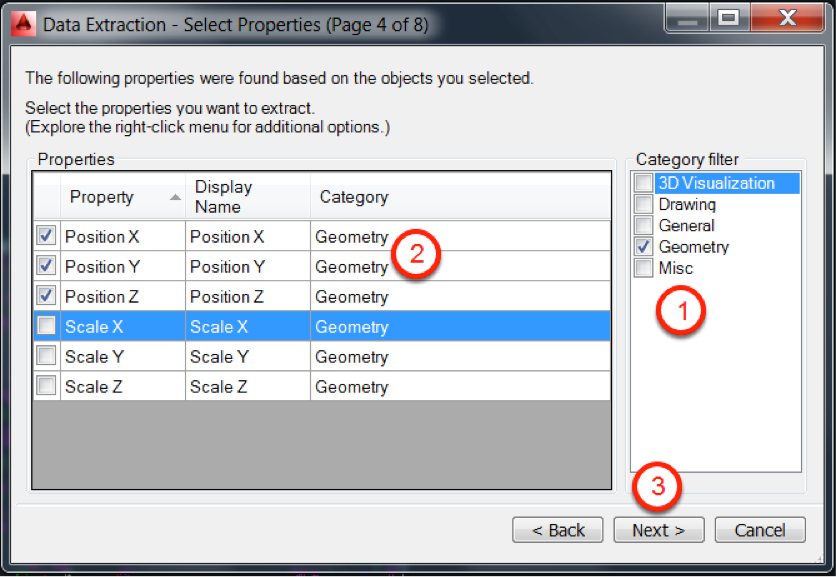836x577 pixels.
Task: Enable the Misc category filter
Action: pos(644,268)
